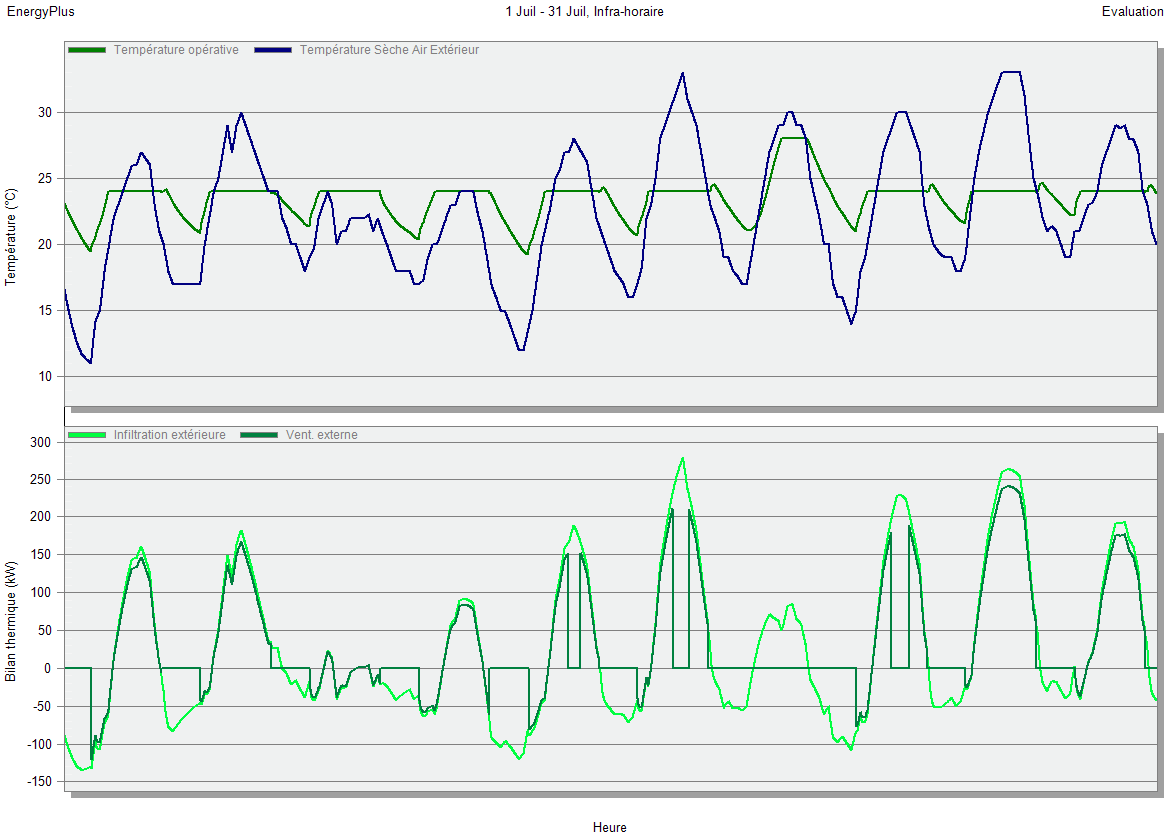The width and height of the screenshot is (1170, 839).
Task: Click the green Température opérative legend swatch
Action: pos(87,50)
